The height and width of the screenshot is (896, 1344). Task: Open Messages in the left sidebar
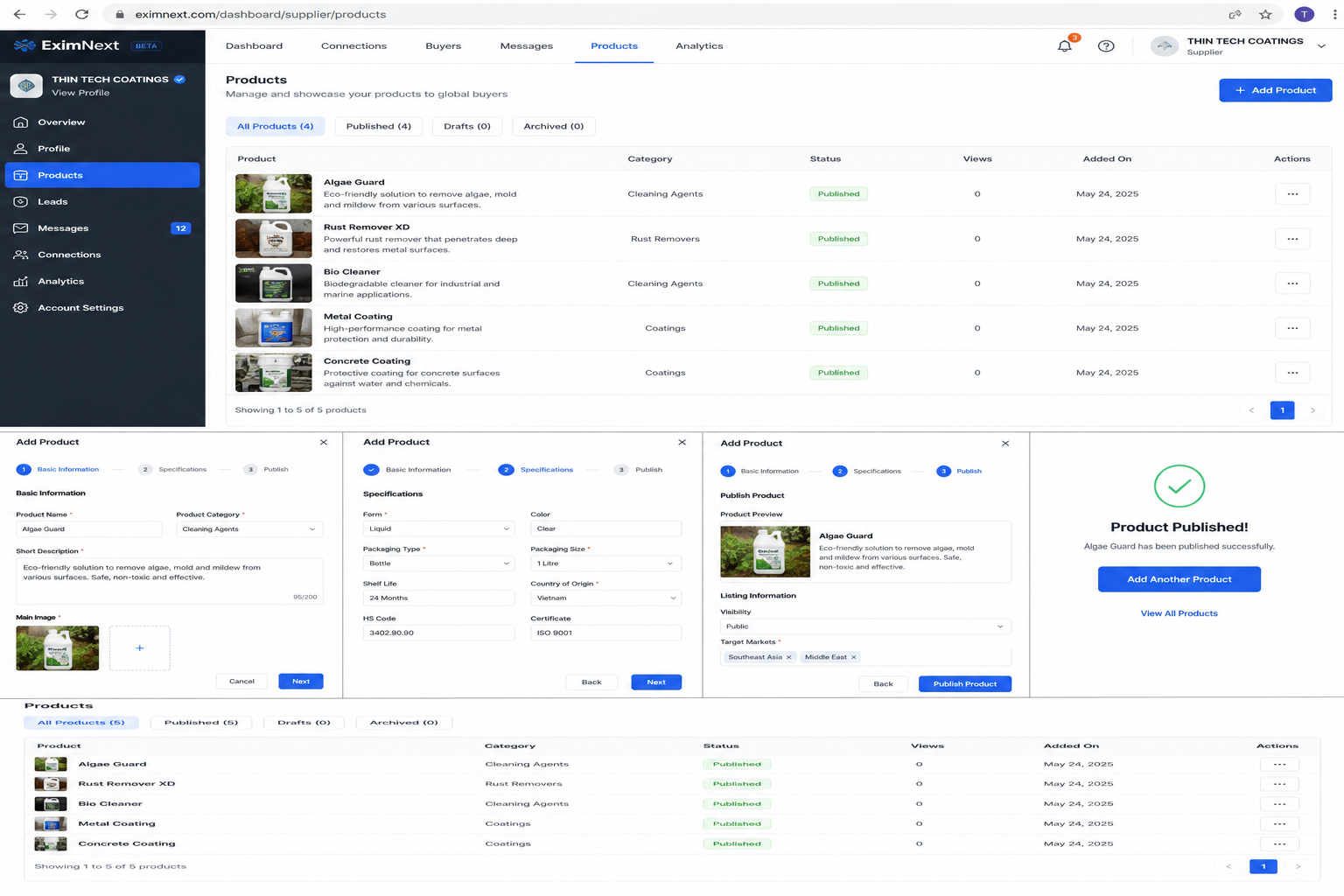tap(102, 228)
